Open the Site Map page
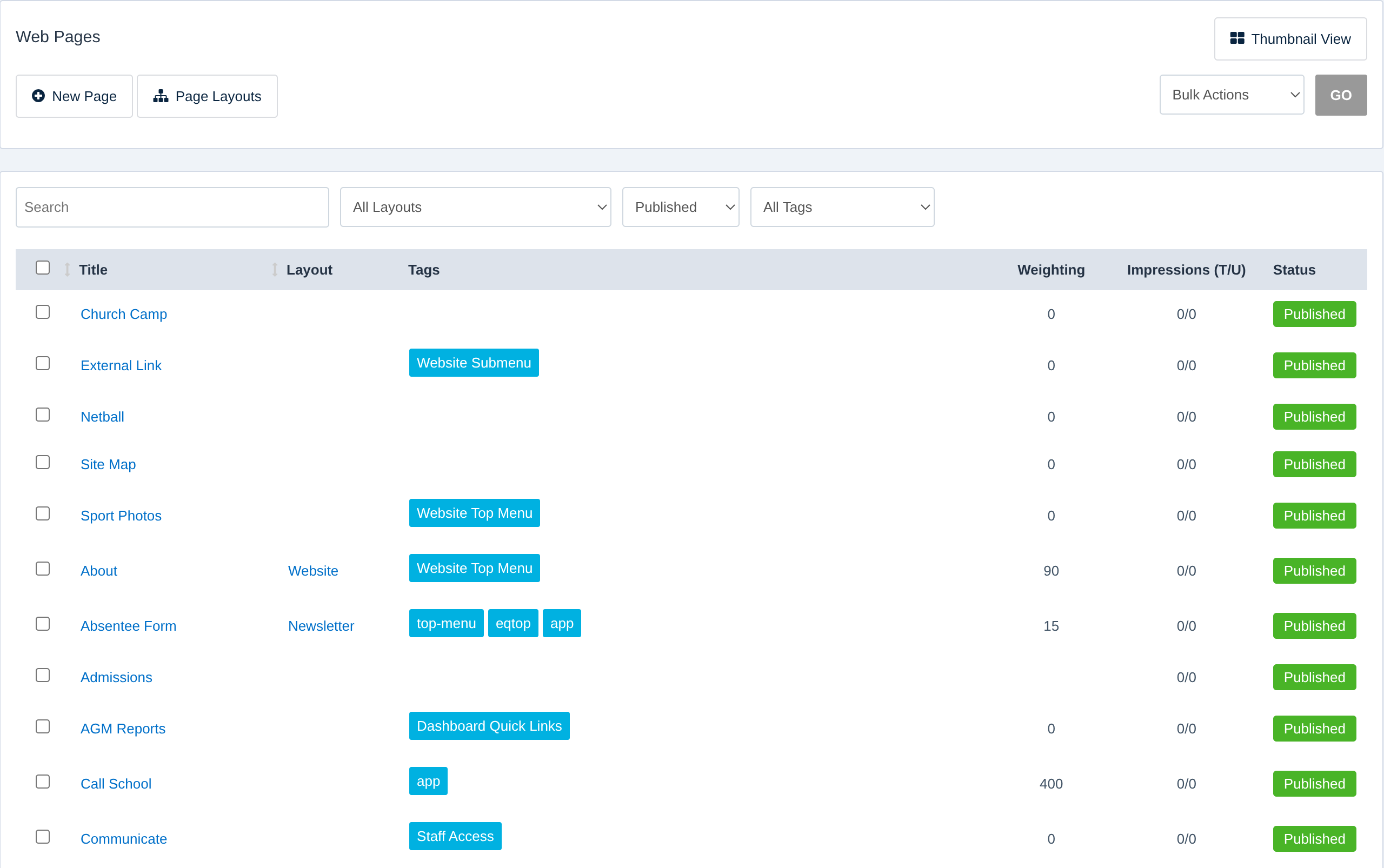Image resolution: width=1384 pixels, height=868 pixels. [108, 464]
